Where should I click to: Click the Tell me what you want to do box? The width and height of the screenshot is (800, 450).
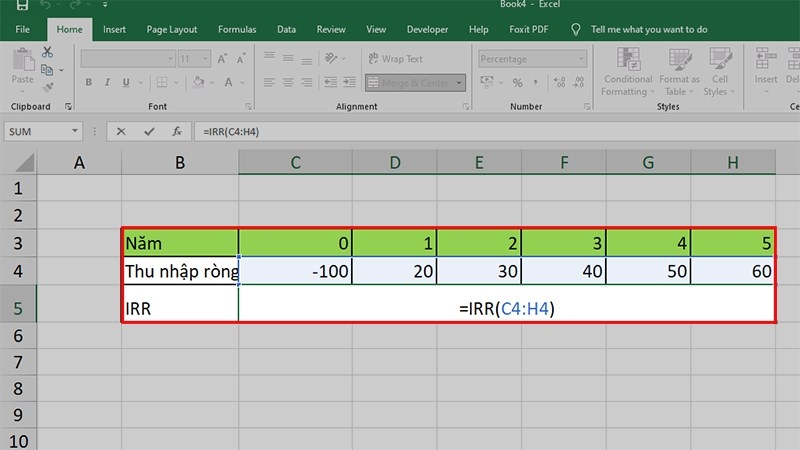click(649, 30)
